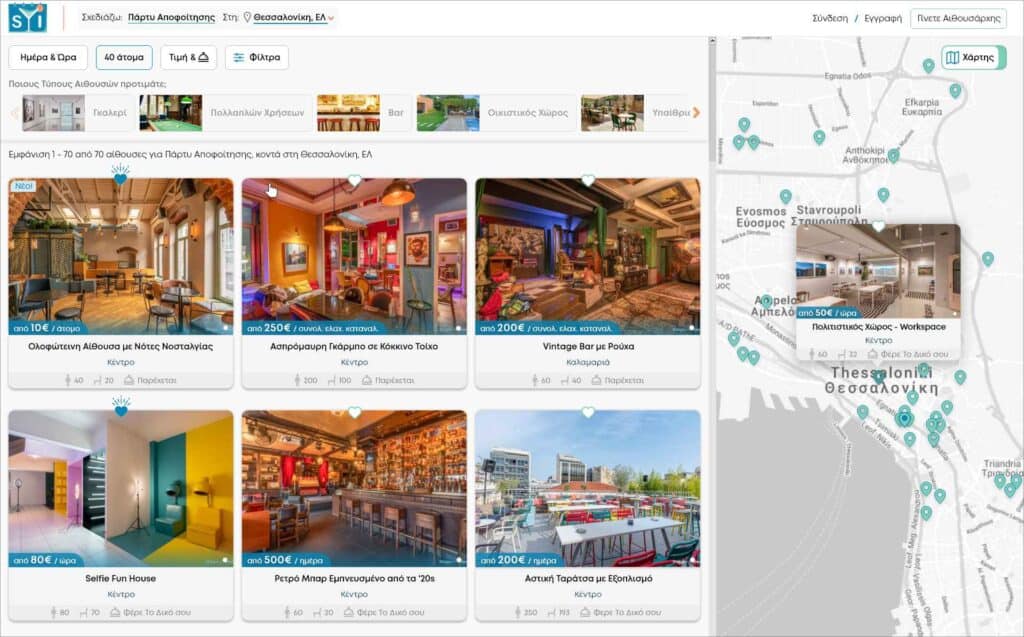Open Αστική Ταράτσα με Εξοπλισμό title
Image resolution: width=1024 pixels, height=637 pixels.
[588, 578]
